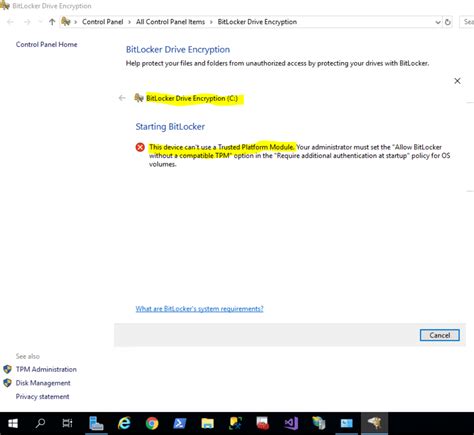Click the Control Panel search box
The width and height of the screenshot is (474, 435).
click(467, 22)
